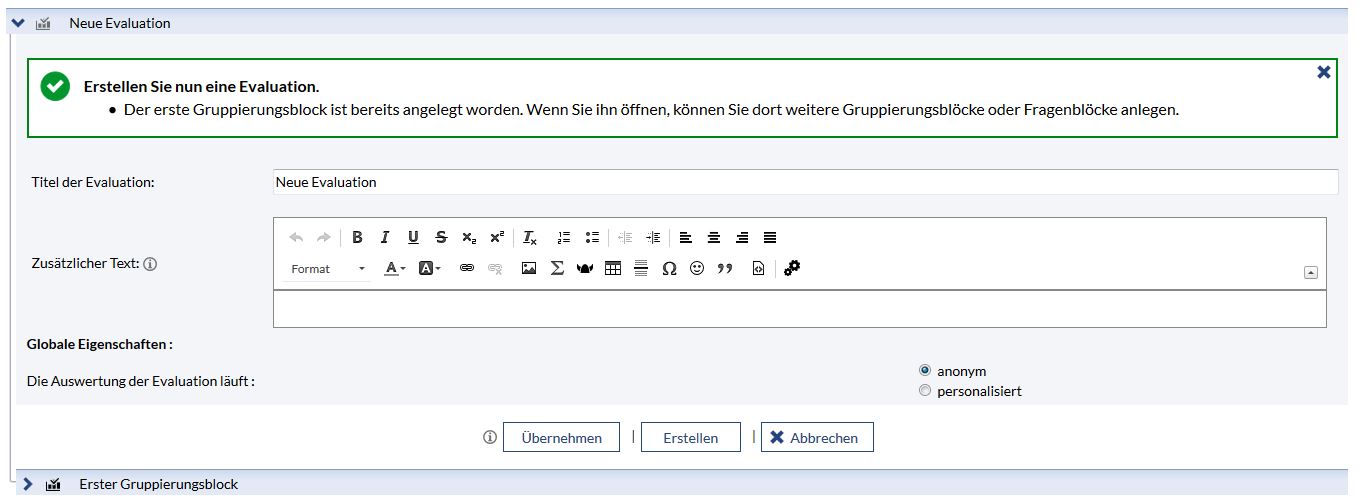This screenshot has width=1360, height=503.
Task: Insert a numbered list
Action: [x=563, y=238]
